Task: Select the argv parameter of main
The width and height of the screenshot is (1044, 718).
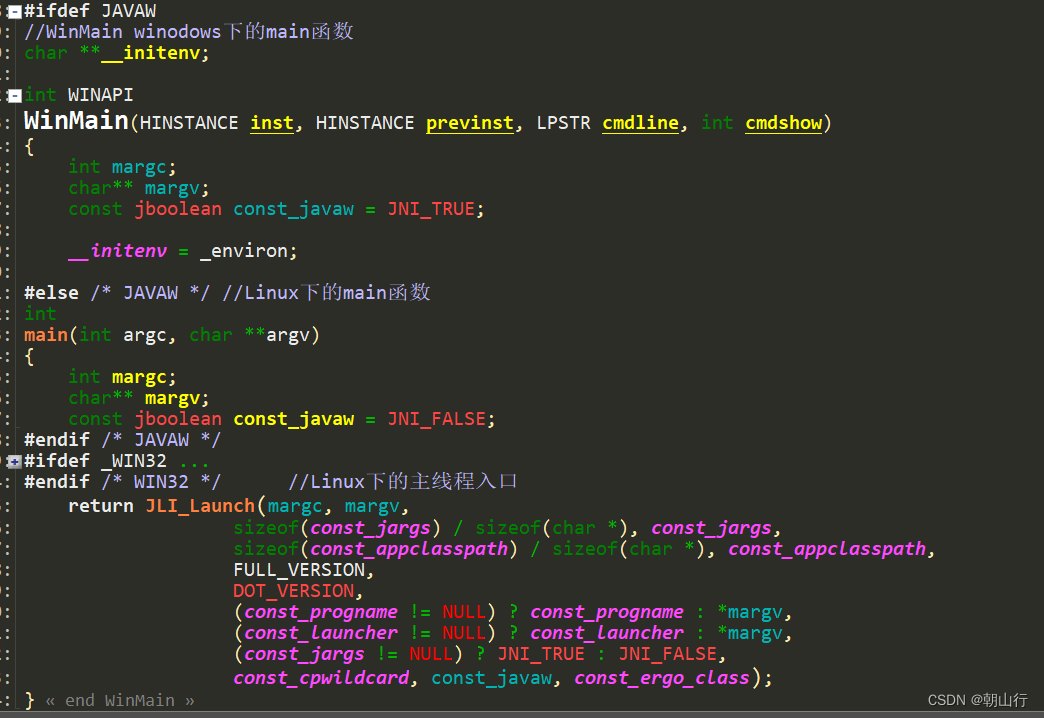Action: 288,335
